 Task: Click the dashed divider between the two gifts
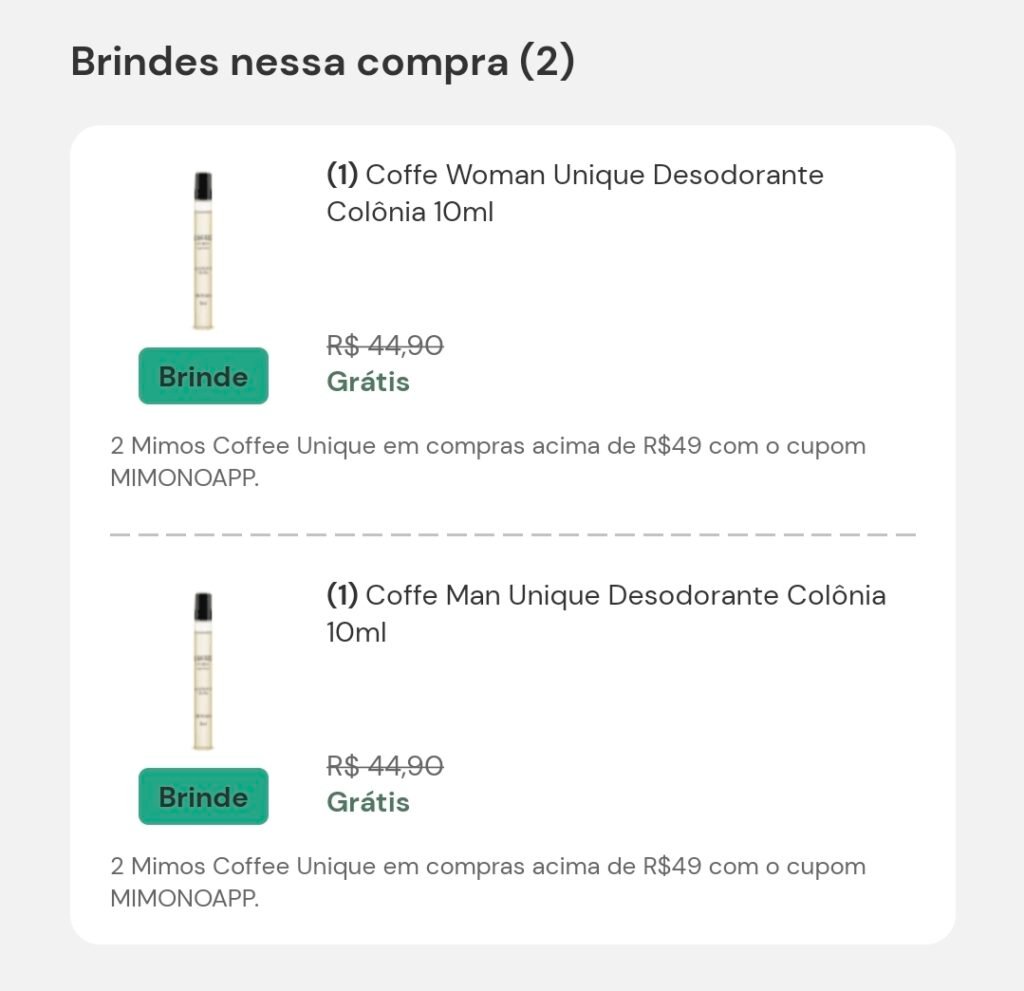pyautogui.click(x=512, y=535)
